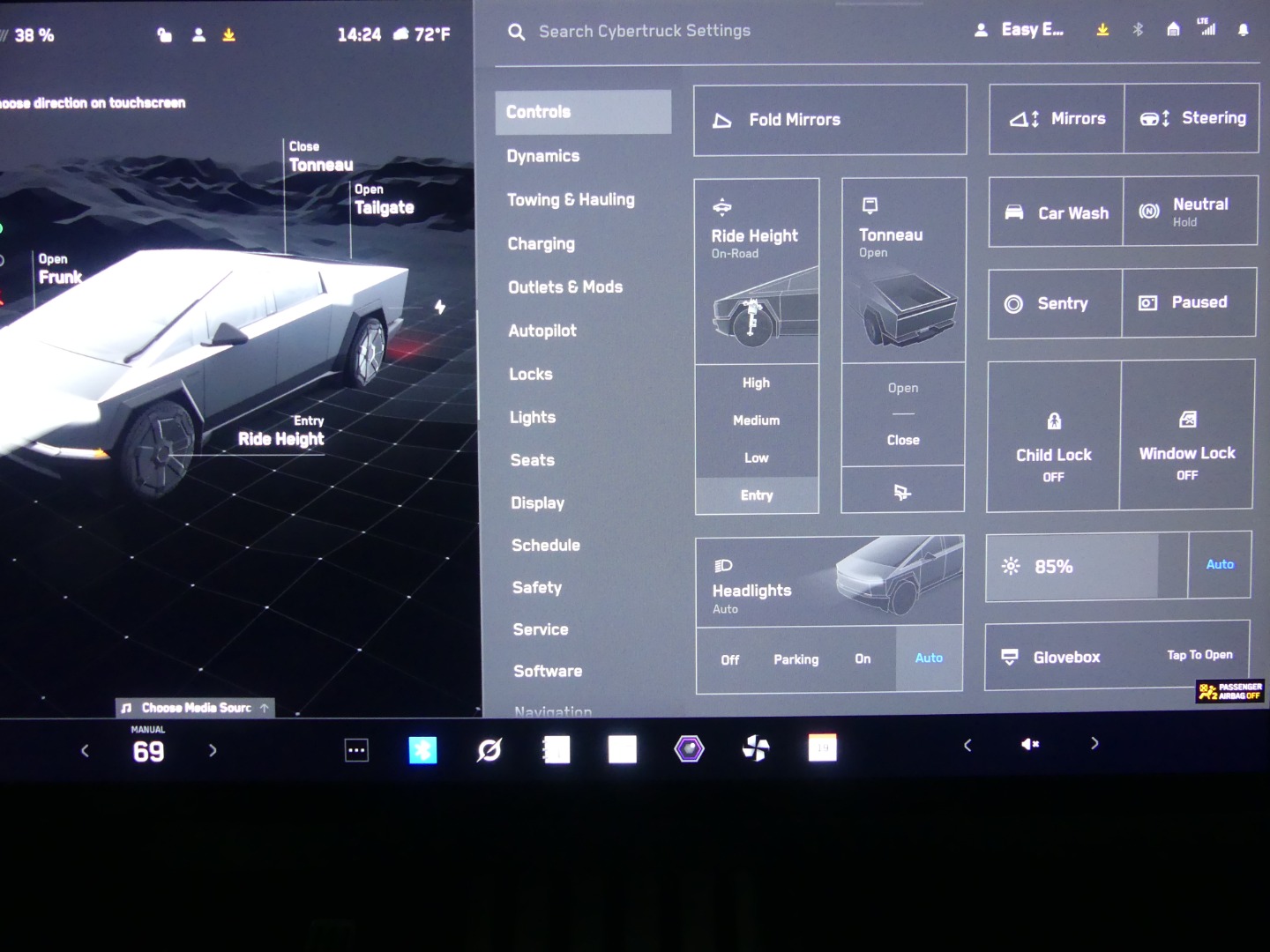The height and width of the screenshot is (952, 1270).
Task: Expand the Choose Media Source bar
Action: pos(196,708)
